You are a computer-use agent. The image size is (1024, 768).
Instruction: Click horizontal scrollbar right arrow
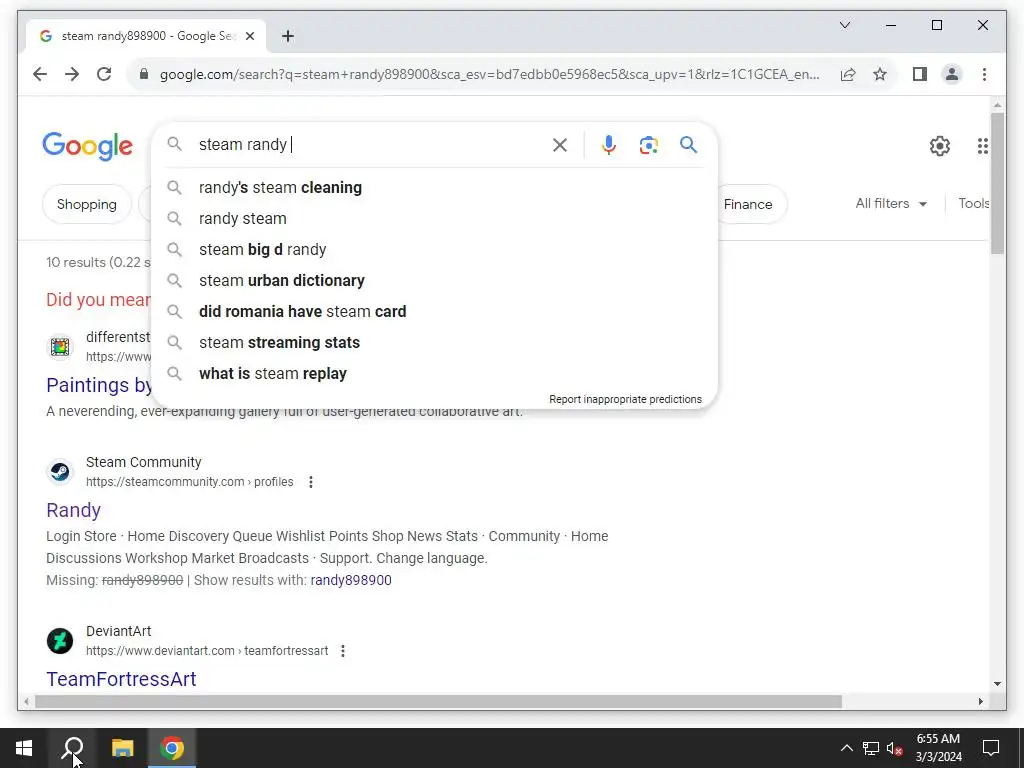(x=980, y=701)
